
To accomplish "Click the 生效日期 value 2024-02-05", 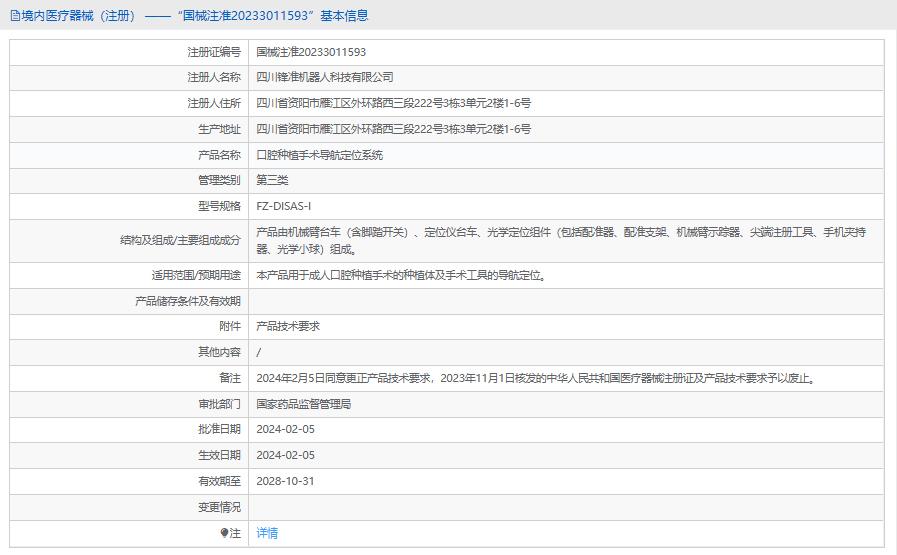I will (285, 455).
